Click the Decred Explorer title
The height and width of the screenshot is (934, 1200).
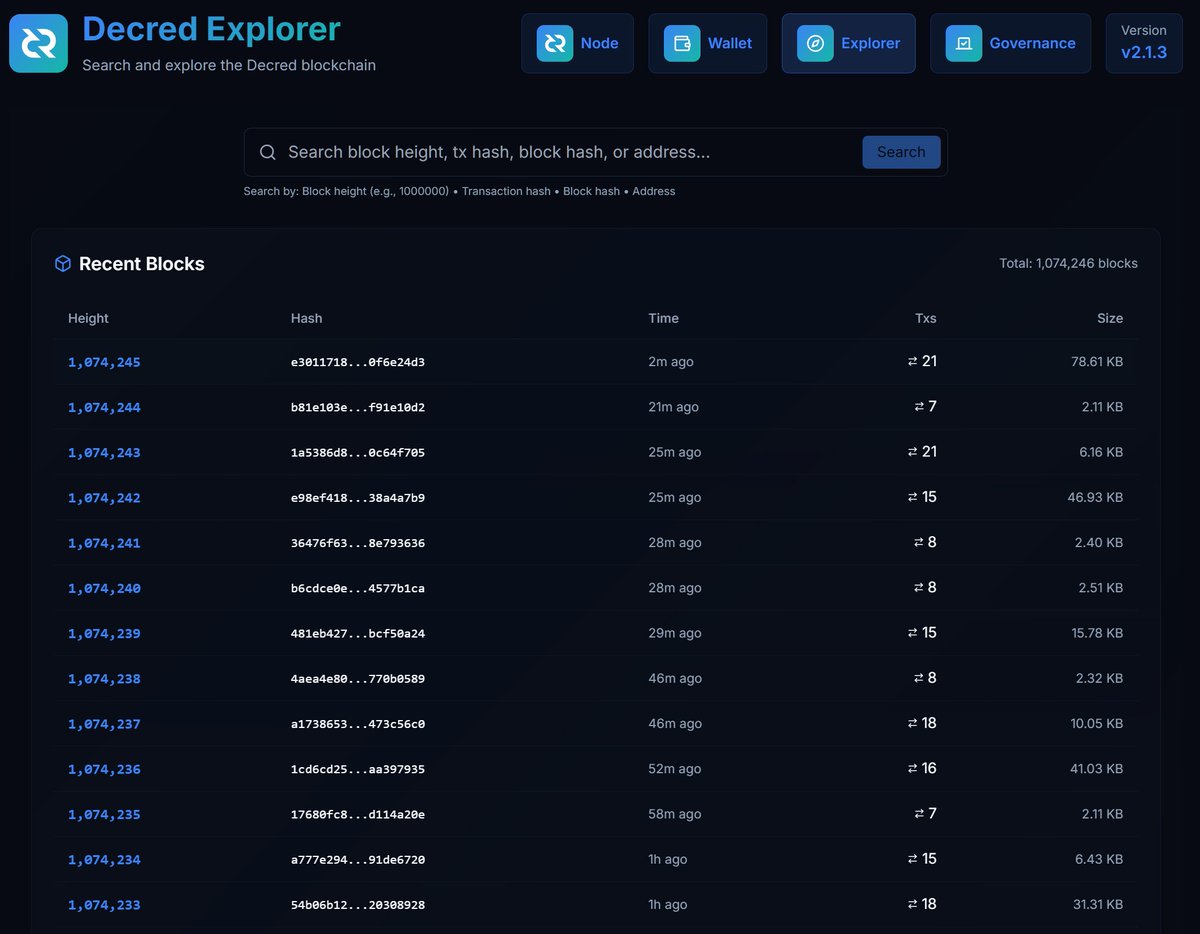point(211,29)
